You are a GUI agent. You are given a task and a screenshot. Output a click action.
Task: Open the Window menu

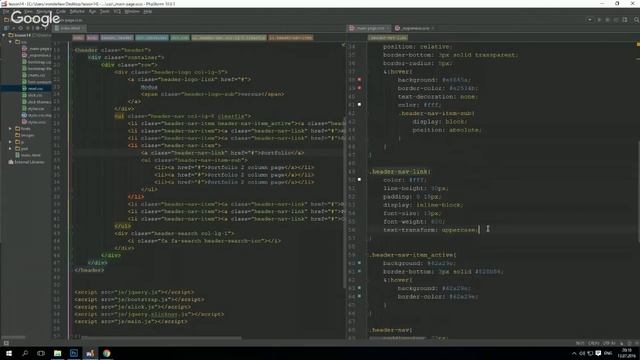pos(132,11)
